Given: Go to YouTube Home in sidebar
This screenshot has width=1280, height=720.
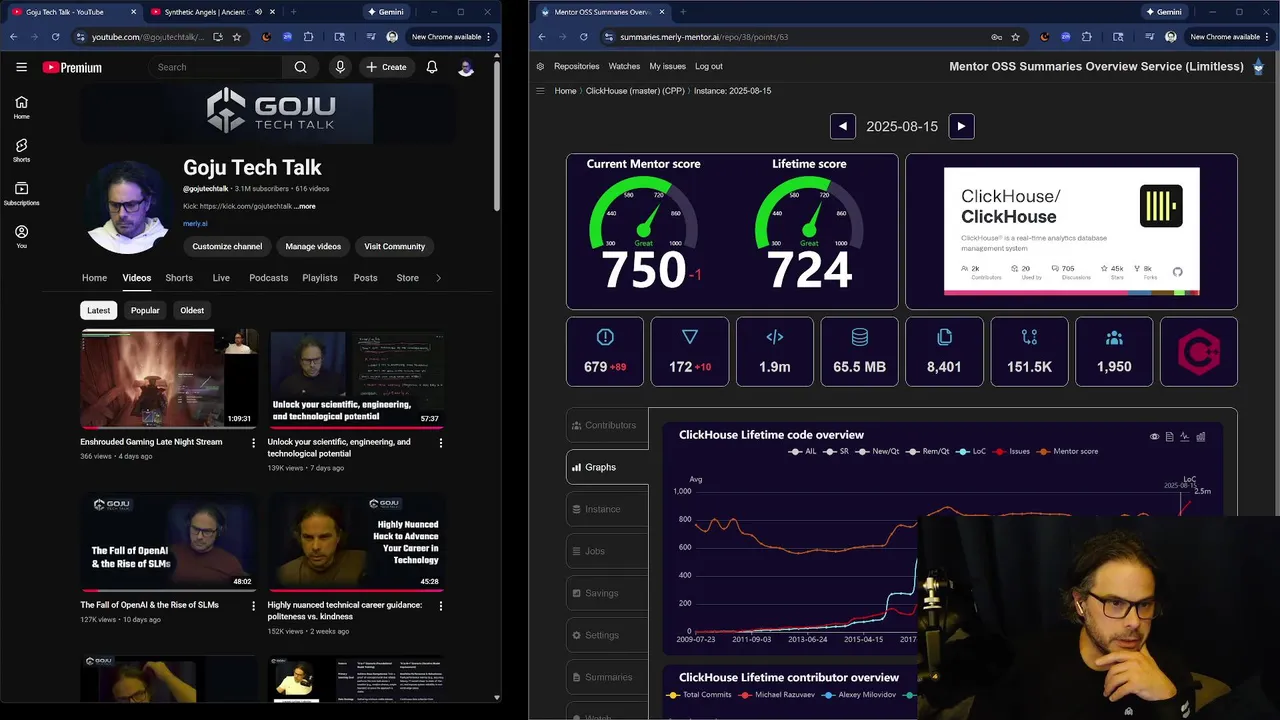Looking at the screenshot, I should tap(21, 107).
